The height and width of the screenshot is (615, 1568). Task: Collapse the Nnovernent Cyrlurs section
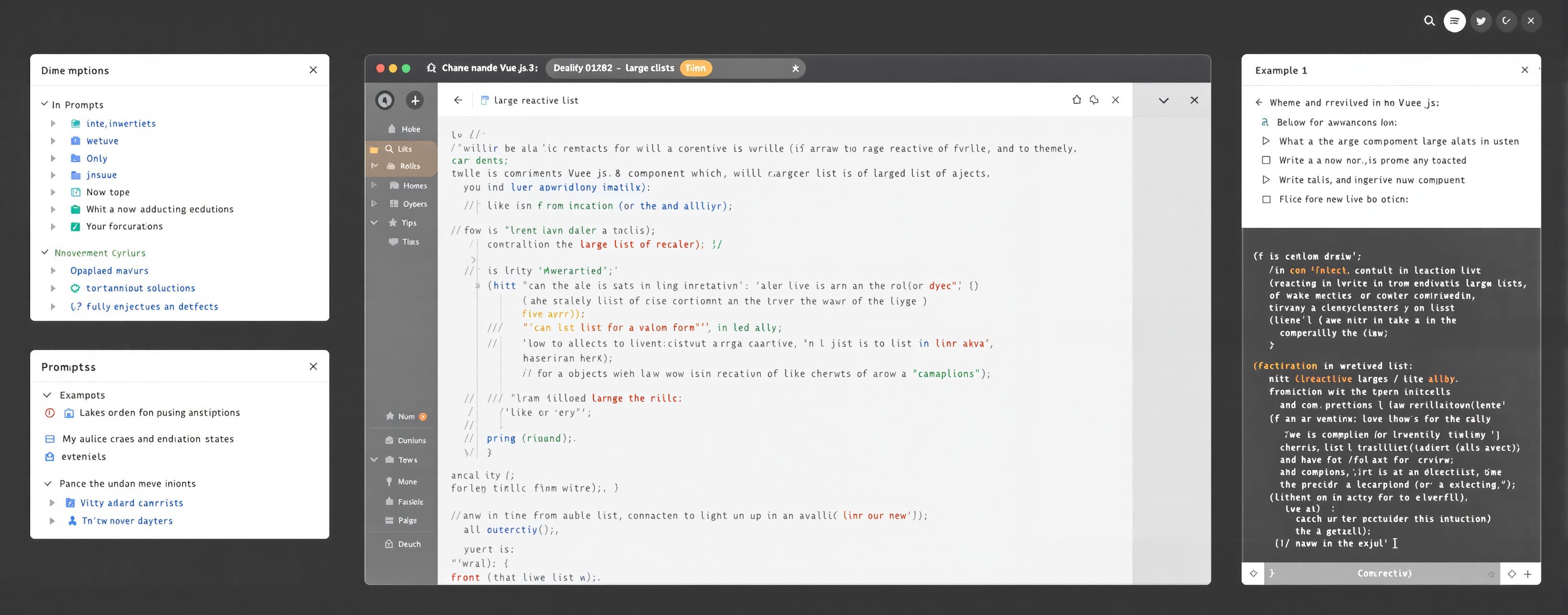pyautogui.click(x=44, y=252)
